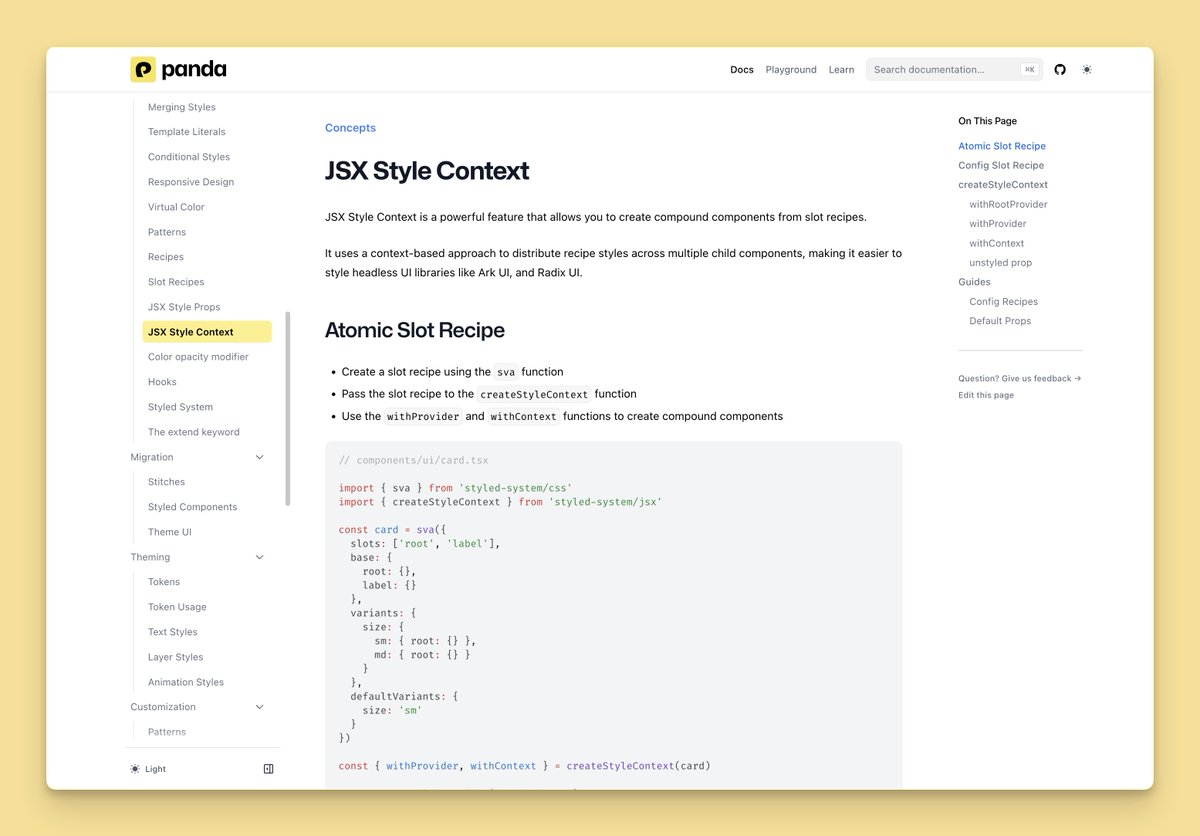This screenshot has width=1200, height=836.
Task: Jump to Config Slot Recipe section
Action: click(x=1001, y=165)
